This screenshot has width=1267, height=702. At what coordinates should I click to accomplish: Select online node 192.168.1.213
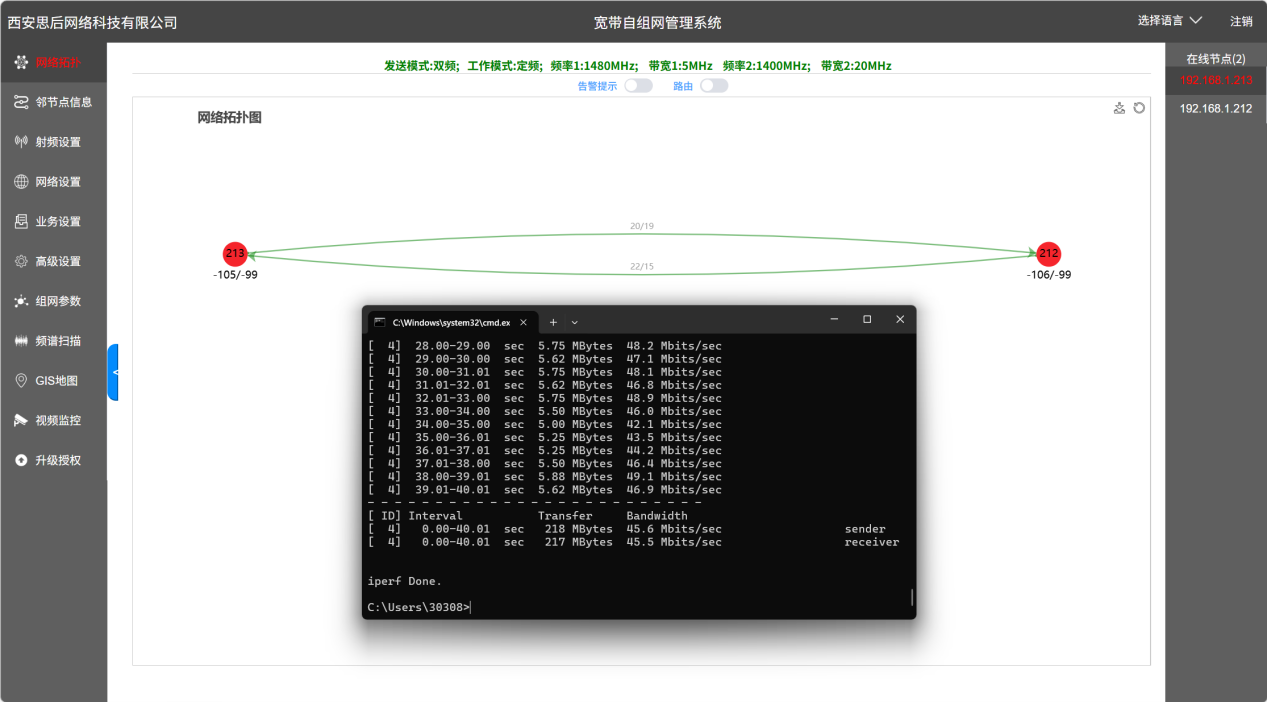1216,80
